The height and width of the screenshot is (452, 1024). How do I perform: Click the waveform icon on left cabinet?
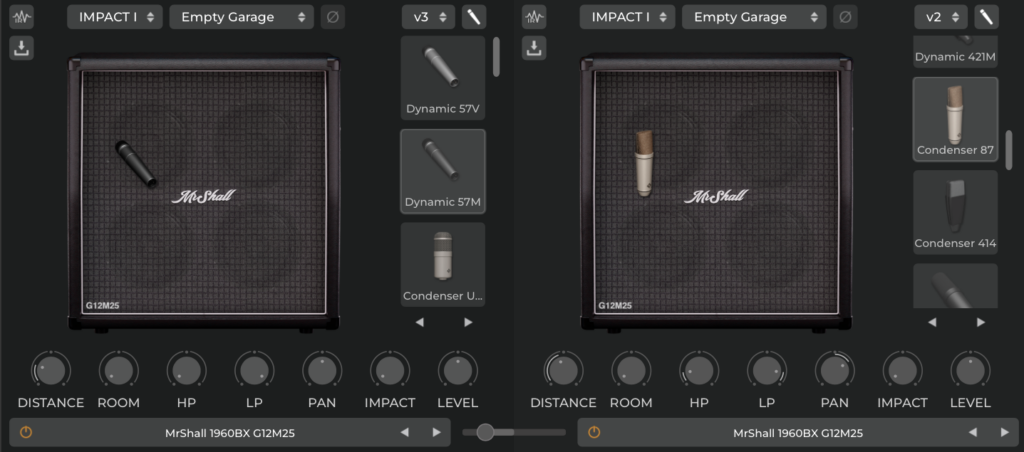click(x=22, y=17)
